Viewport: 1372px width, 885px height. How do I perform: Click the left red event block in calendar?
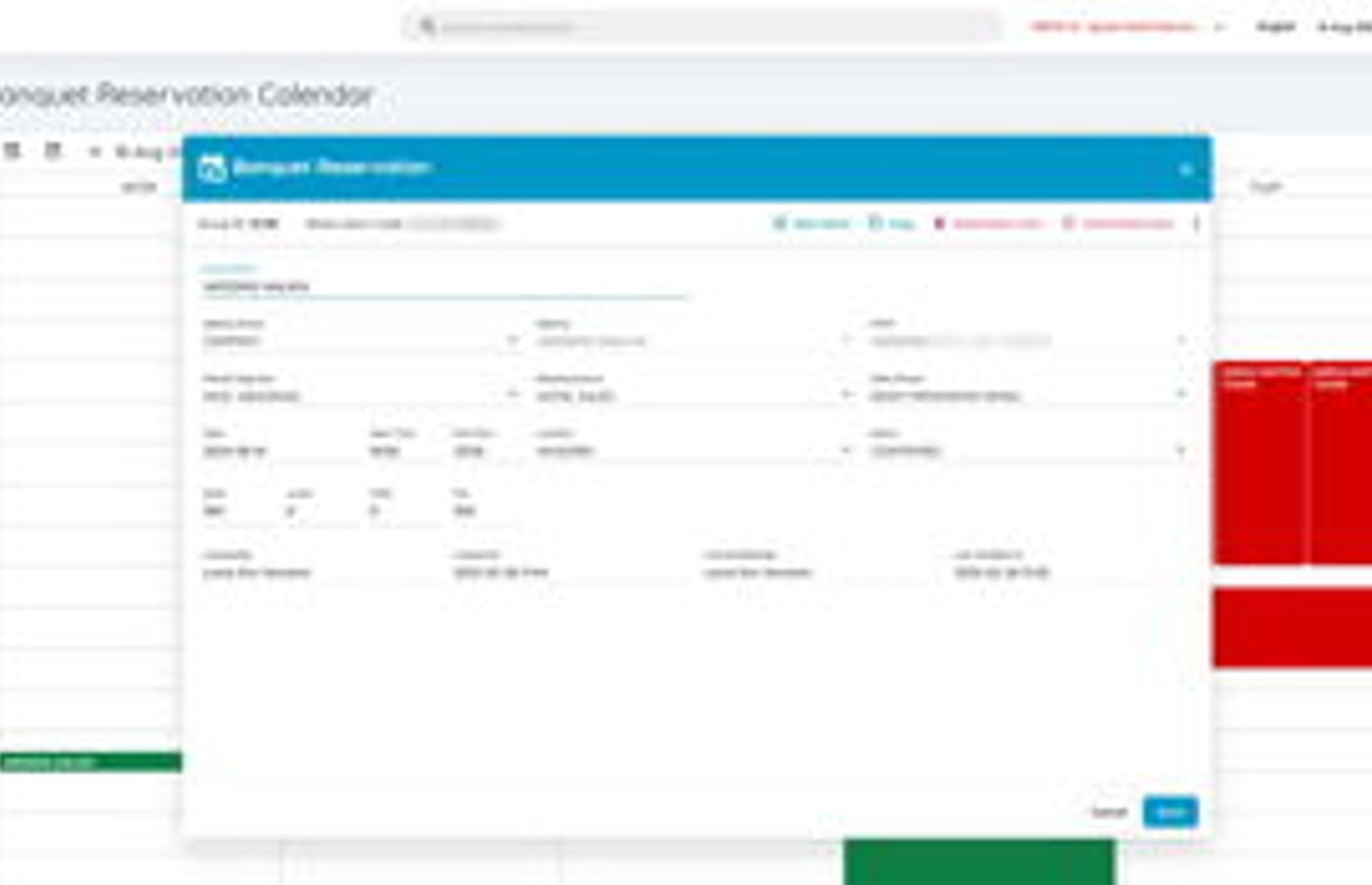click(1261, 463)
